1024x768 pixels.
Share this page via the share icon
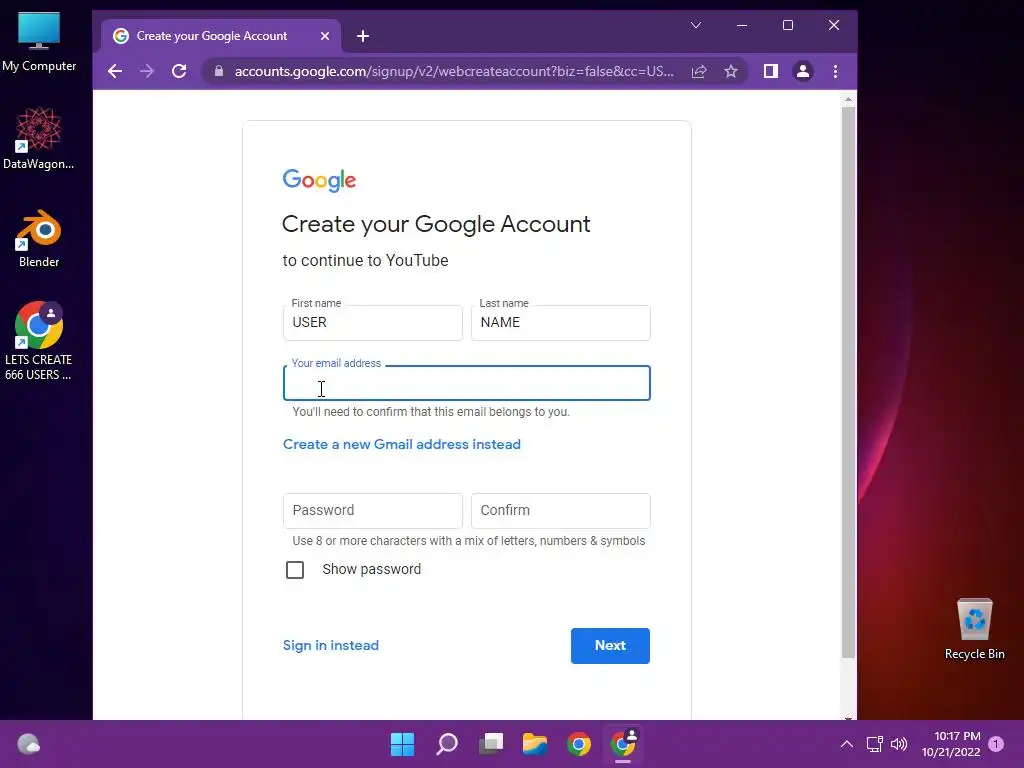click(x=699, y=71)
